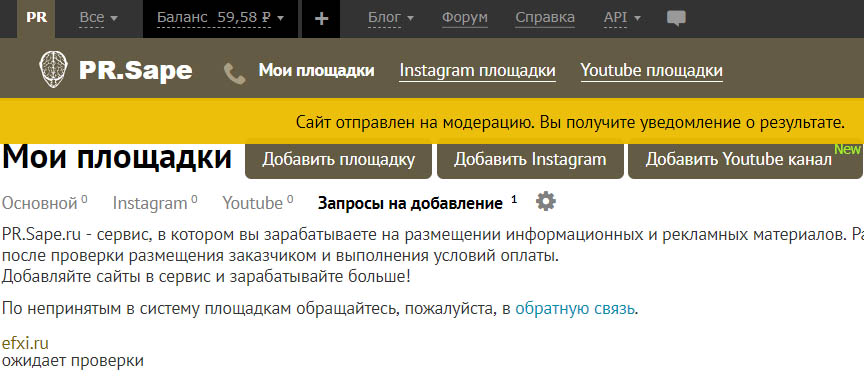
Task: Click the ожидает проверки status text
Action: [72, 361]
